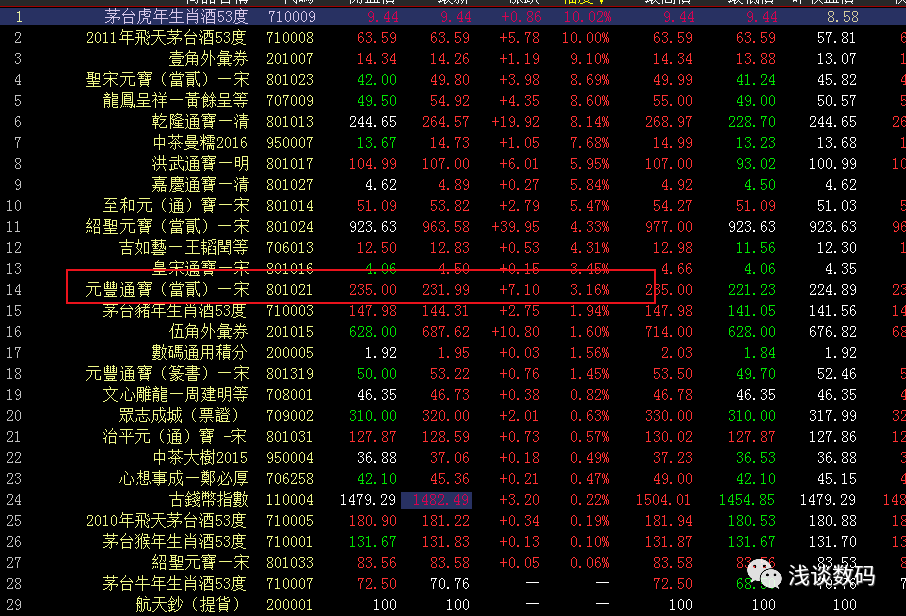Choose the 中茶曼糯2016 entry
The height and width of the screenshot is (616, 906).
pos(200,143)
